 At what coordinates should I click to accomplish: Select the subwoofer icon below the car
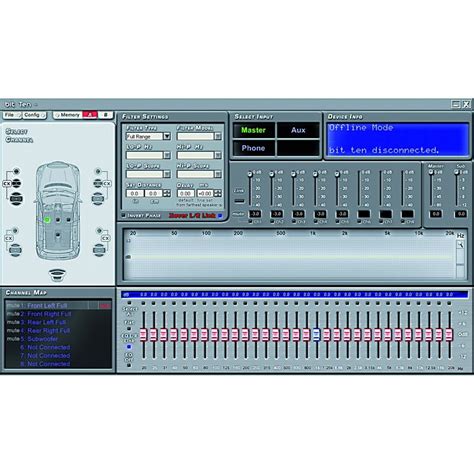click(x=57, y=275)
